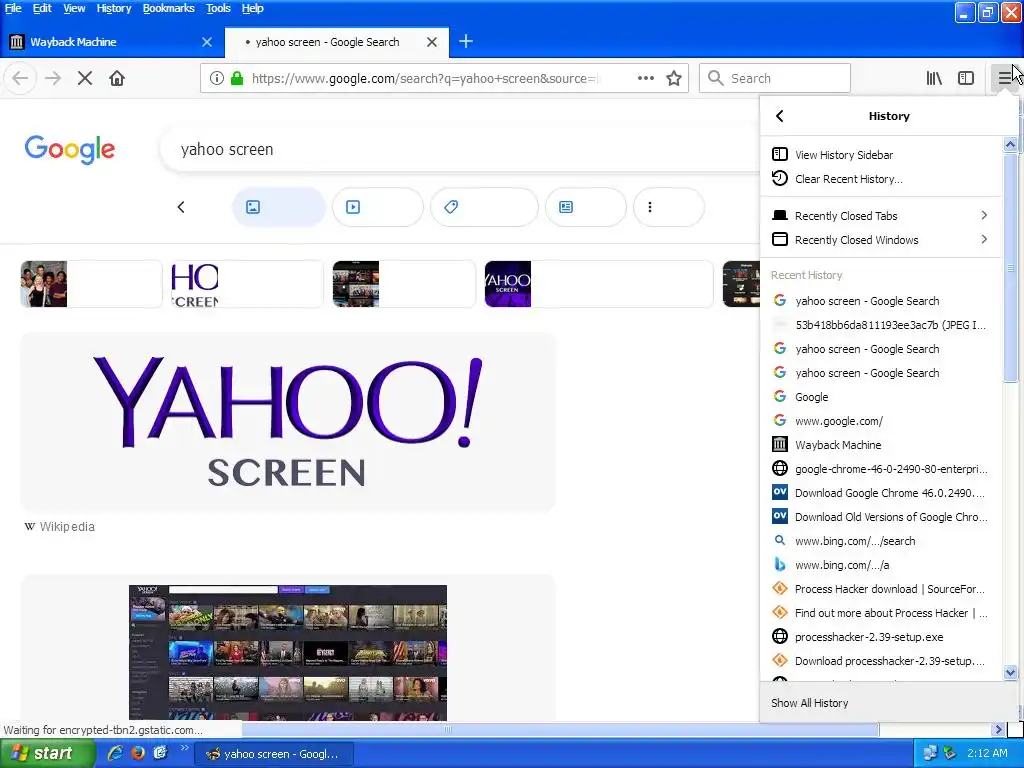
Task: Close the yahoo screen Google Search tab
Action: click(x=432, y=42)
